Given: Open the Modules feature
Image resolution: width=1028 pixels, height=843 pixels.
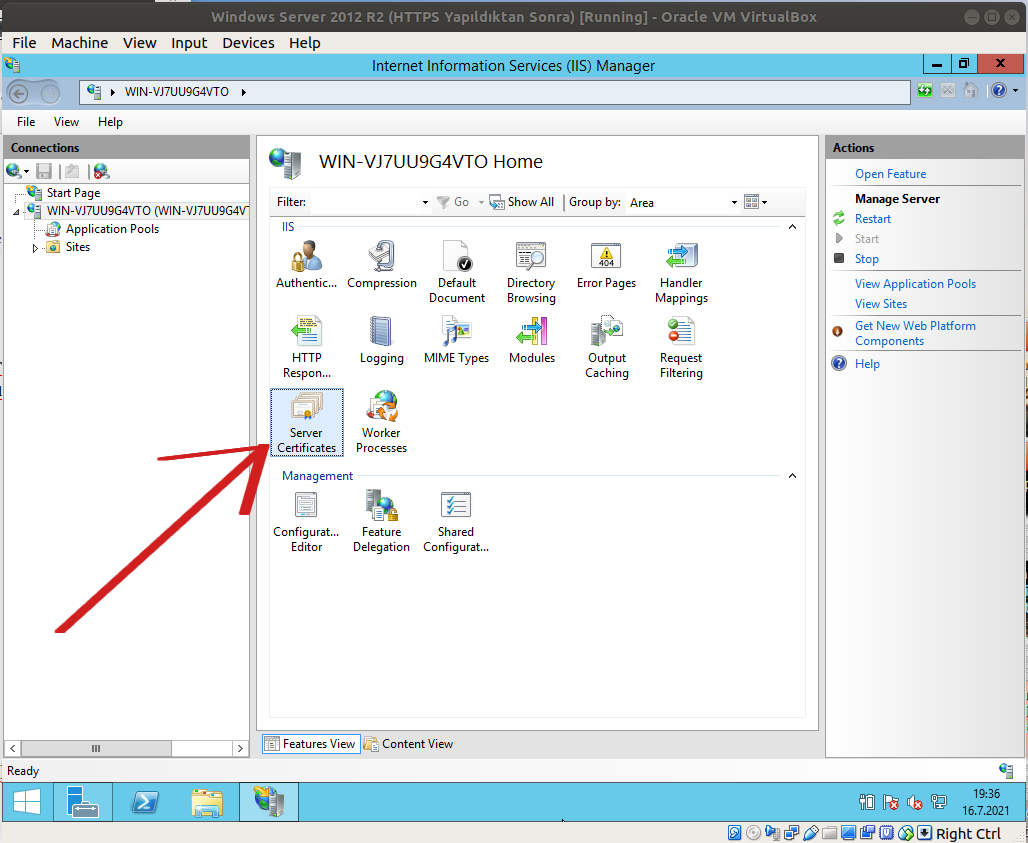Looking at the screenshot, I should [x=532, y=340].
